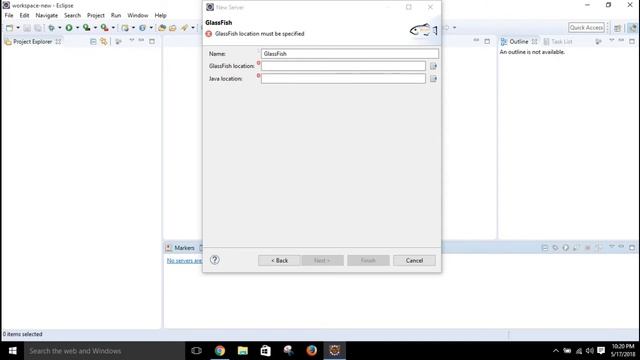The height and width of the screenshot is (360, 640).
Task: Maximize the bottom Servers panel
Action: (x=632, y=247)
